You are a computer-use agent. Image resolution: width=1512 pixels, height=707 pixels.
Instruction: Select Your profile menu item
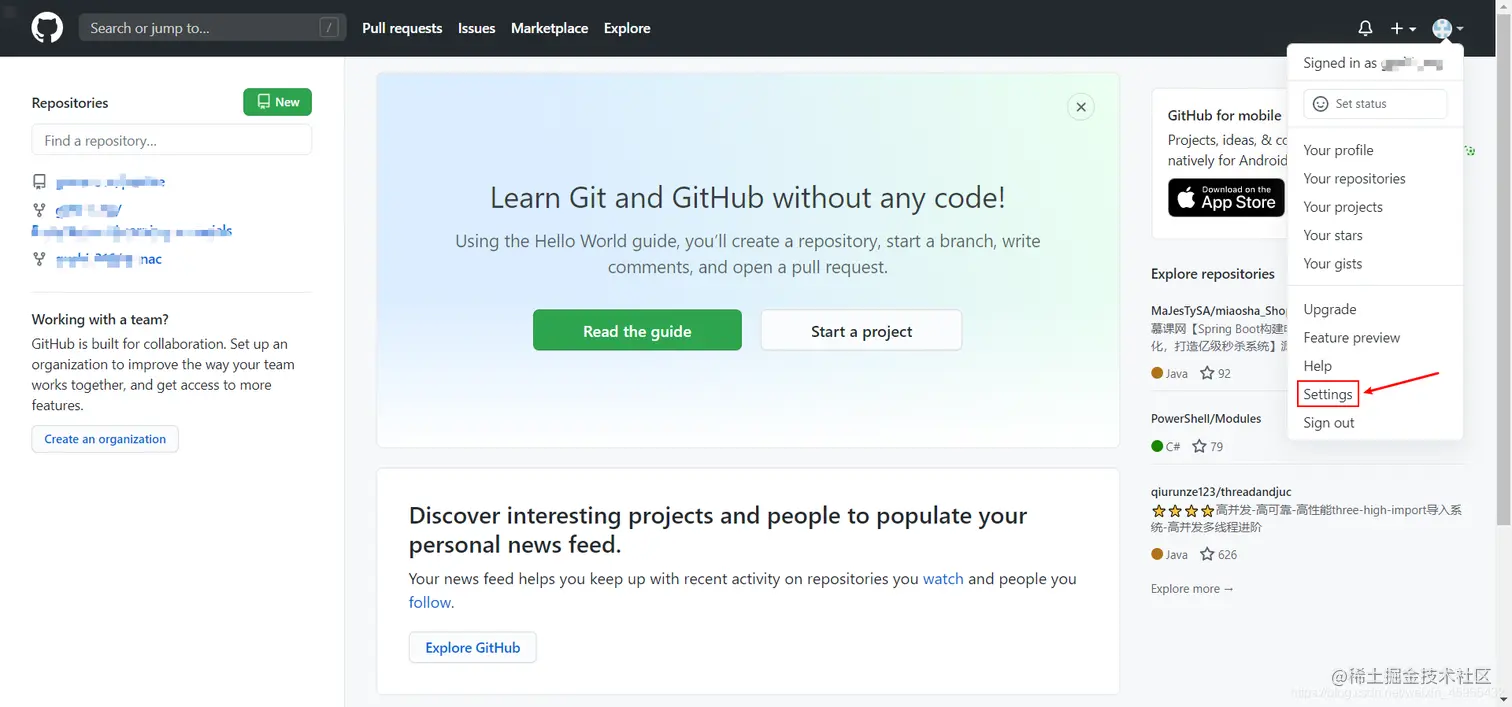pos(1375,150)
